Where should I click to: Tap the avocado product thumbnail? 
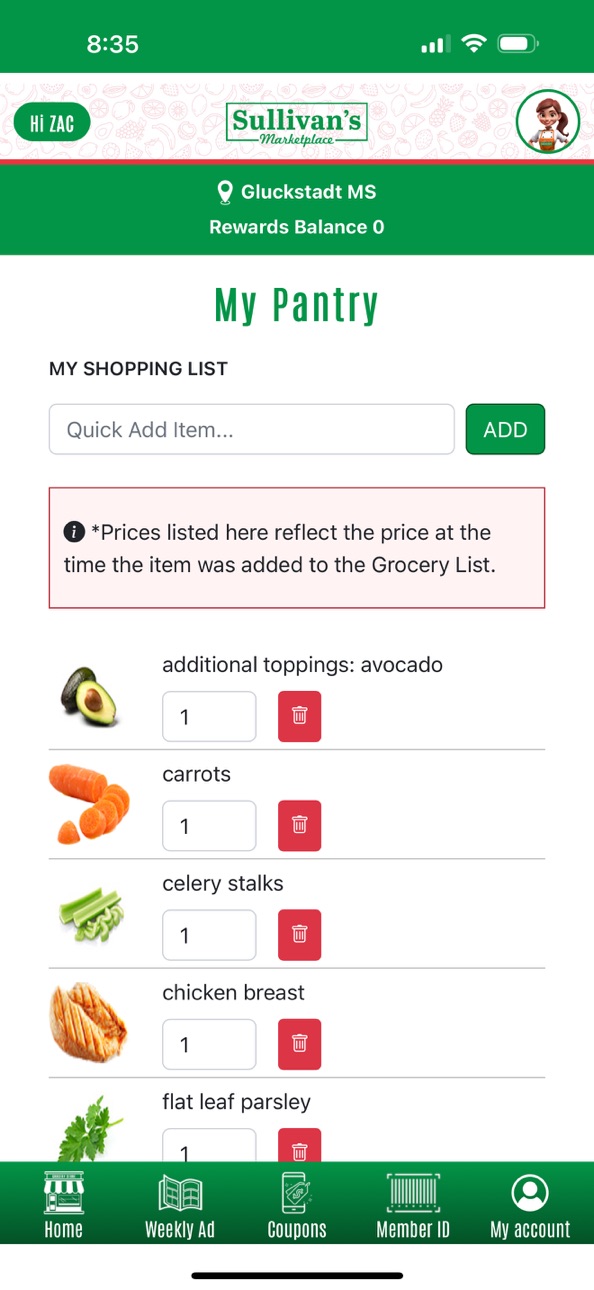(90, 695)
